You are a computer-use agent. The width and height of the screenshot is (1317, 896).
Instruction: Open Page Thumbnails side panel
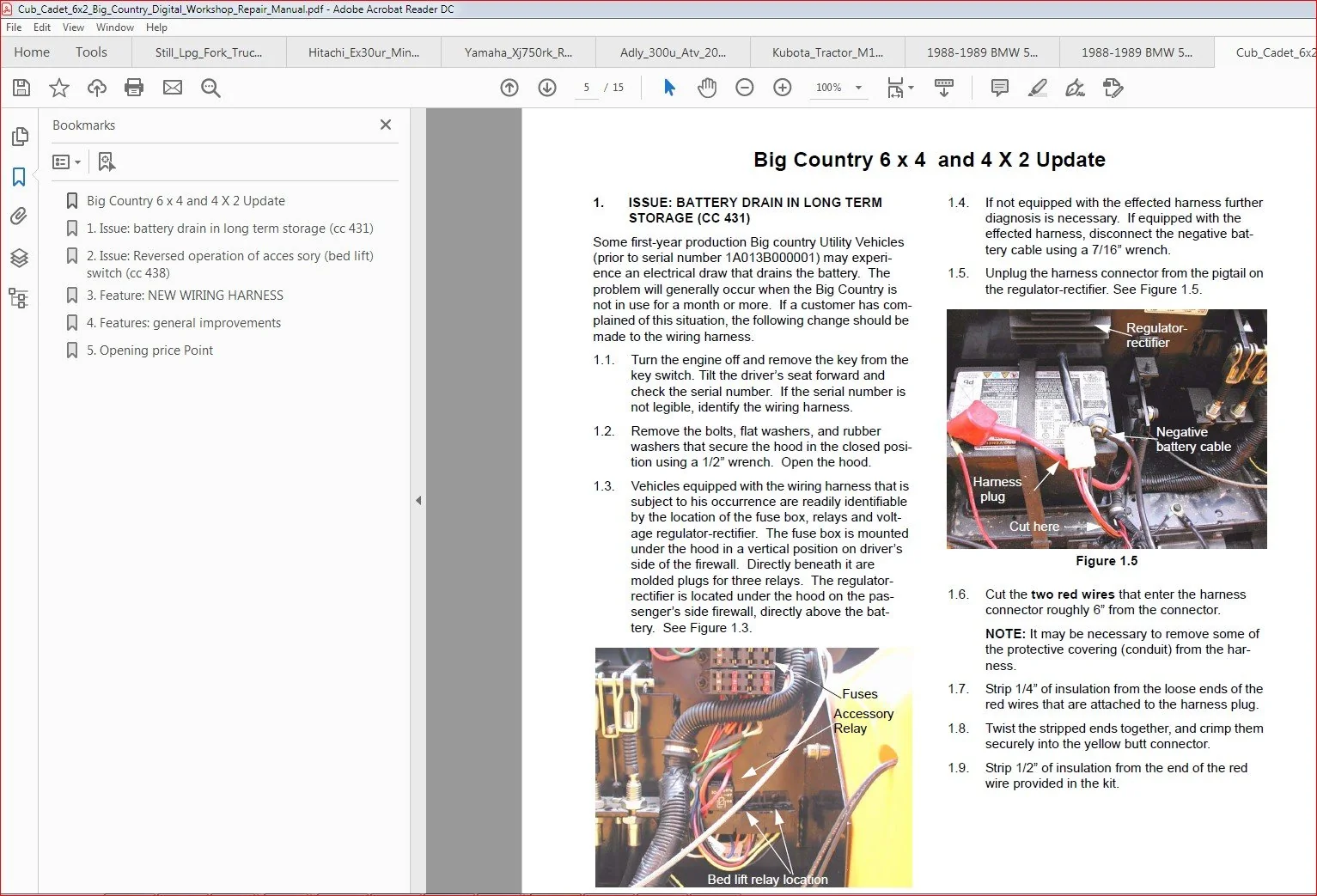pyautogui.click(x=19, y=137)
